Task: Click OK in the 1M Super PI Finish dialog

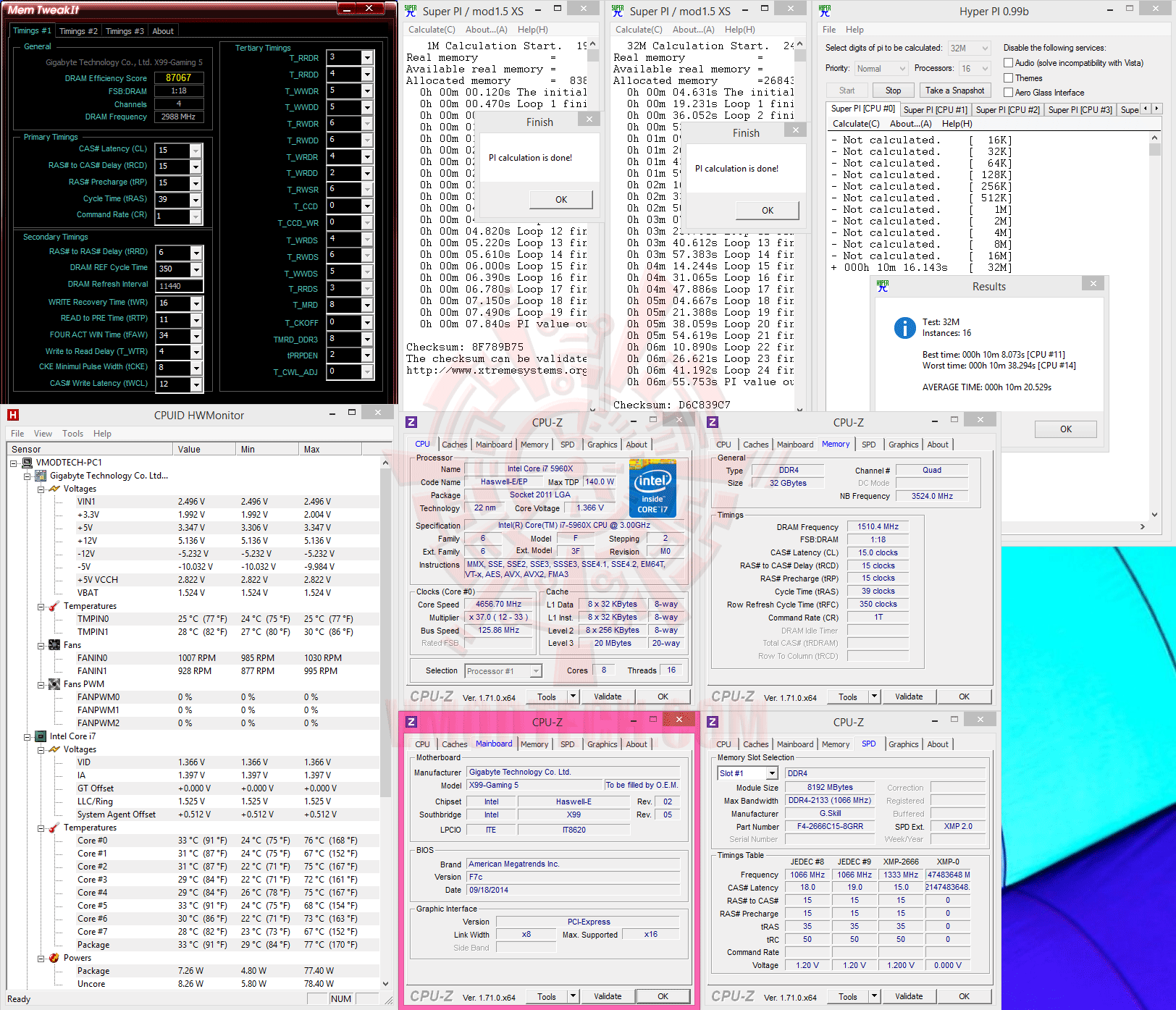Action: click(x=561, y=200)
